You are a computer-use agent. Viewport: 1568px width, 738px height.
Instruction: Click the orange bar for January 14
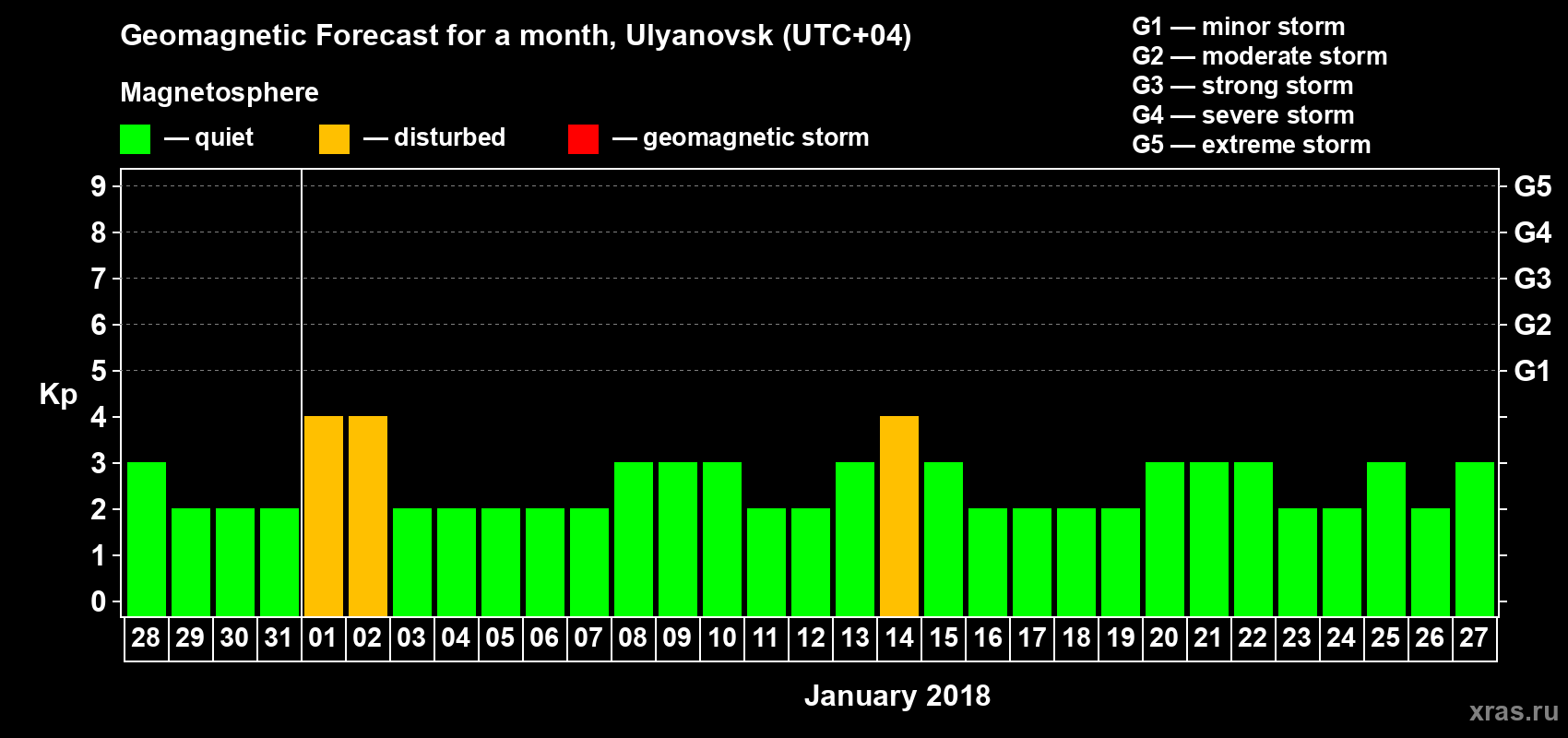tap(899, 517)
